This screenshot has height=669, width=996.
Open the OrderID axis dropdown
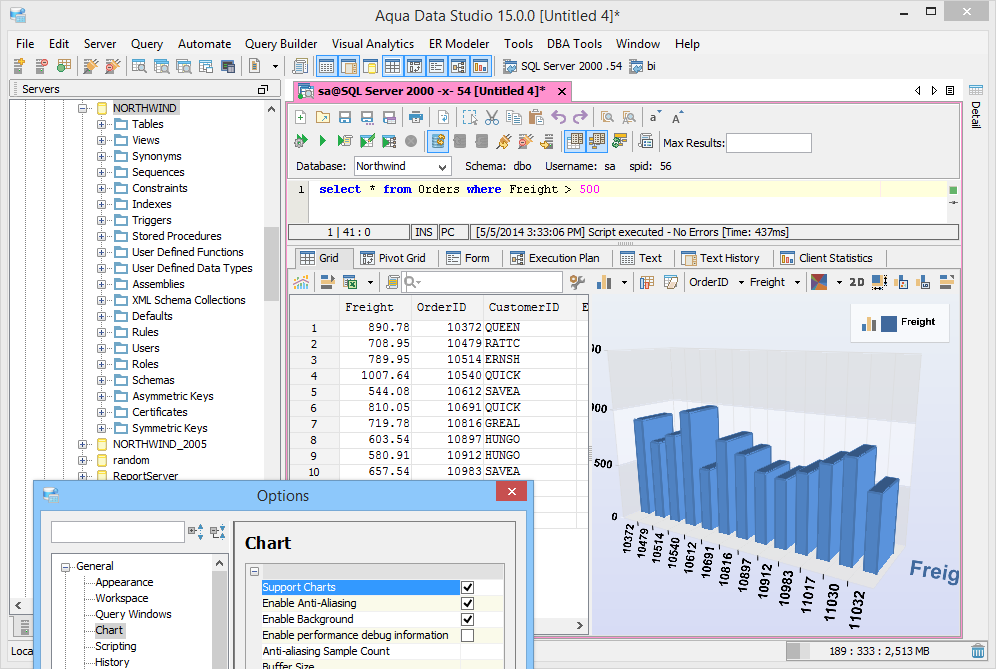coord(741,282)
